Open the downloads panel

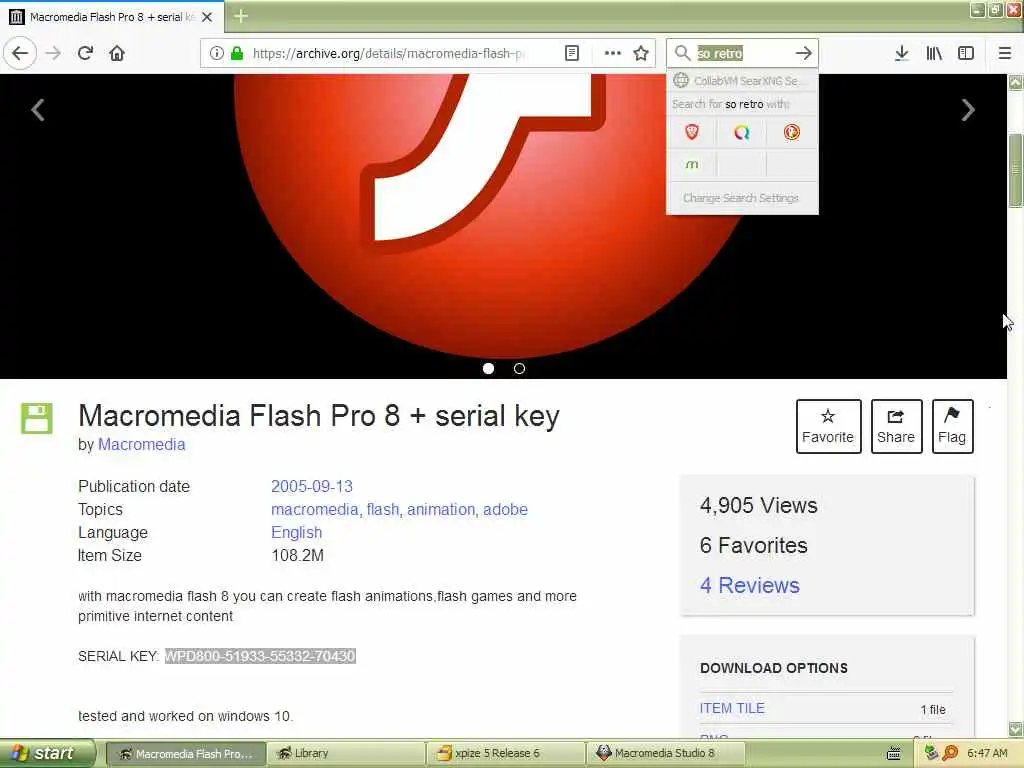tap(901, 53)
